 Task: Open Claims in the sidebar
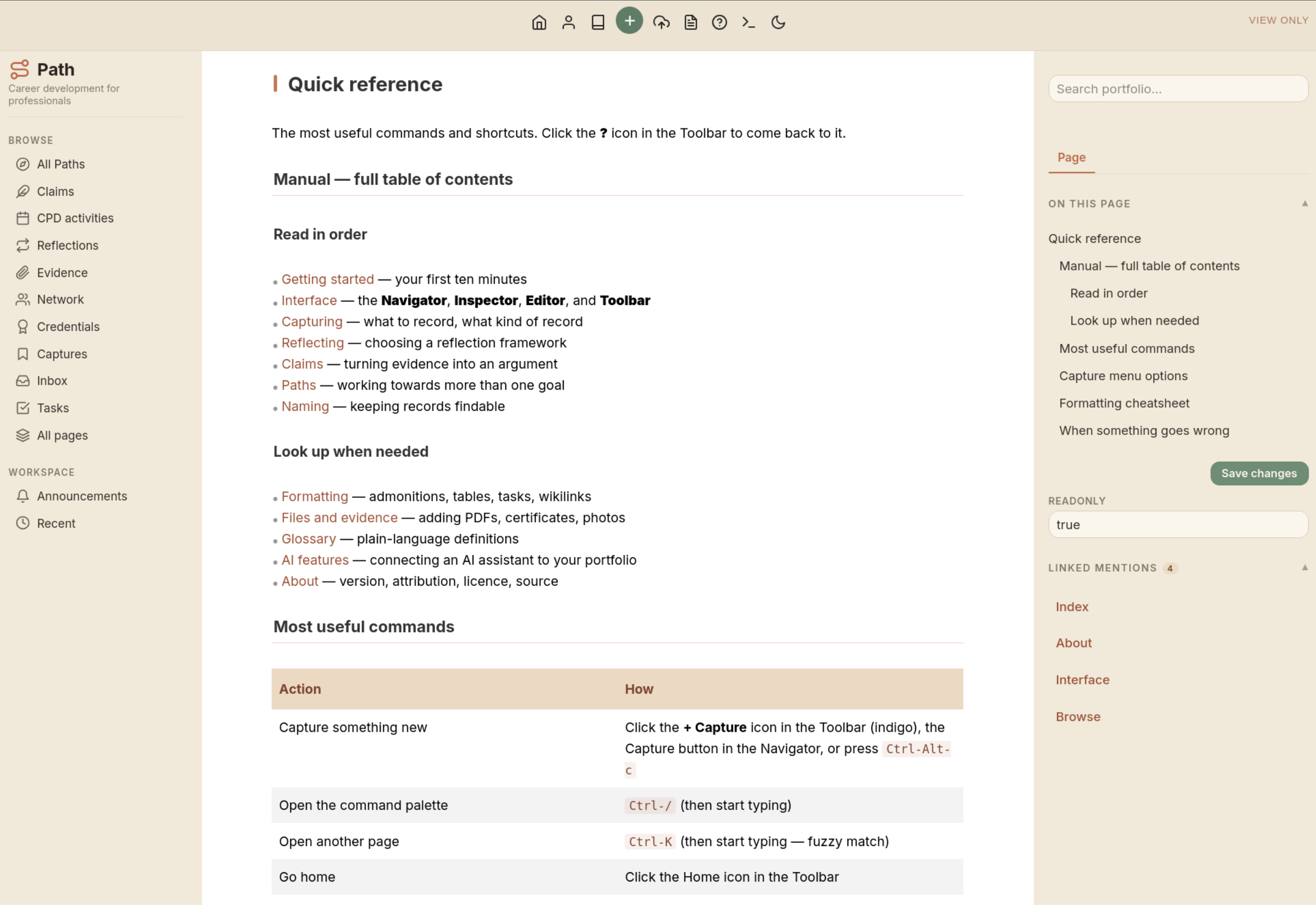coord(55,192)
